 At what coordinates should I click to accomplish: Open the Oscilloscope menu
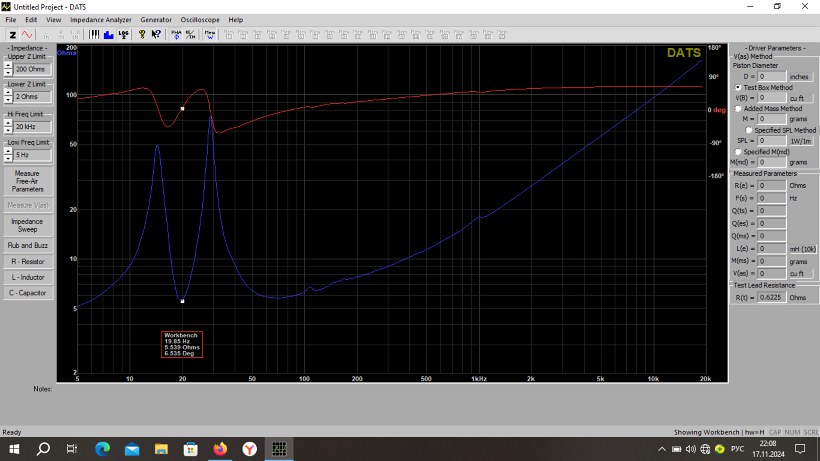point(202,19)
